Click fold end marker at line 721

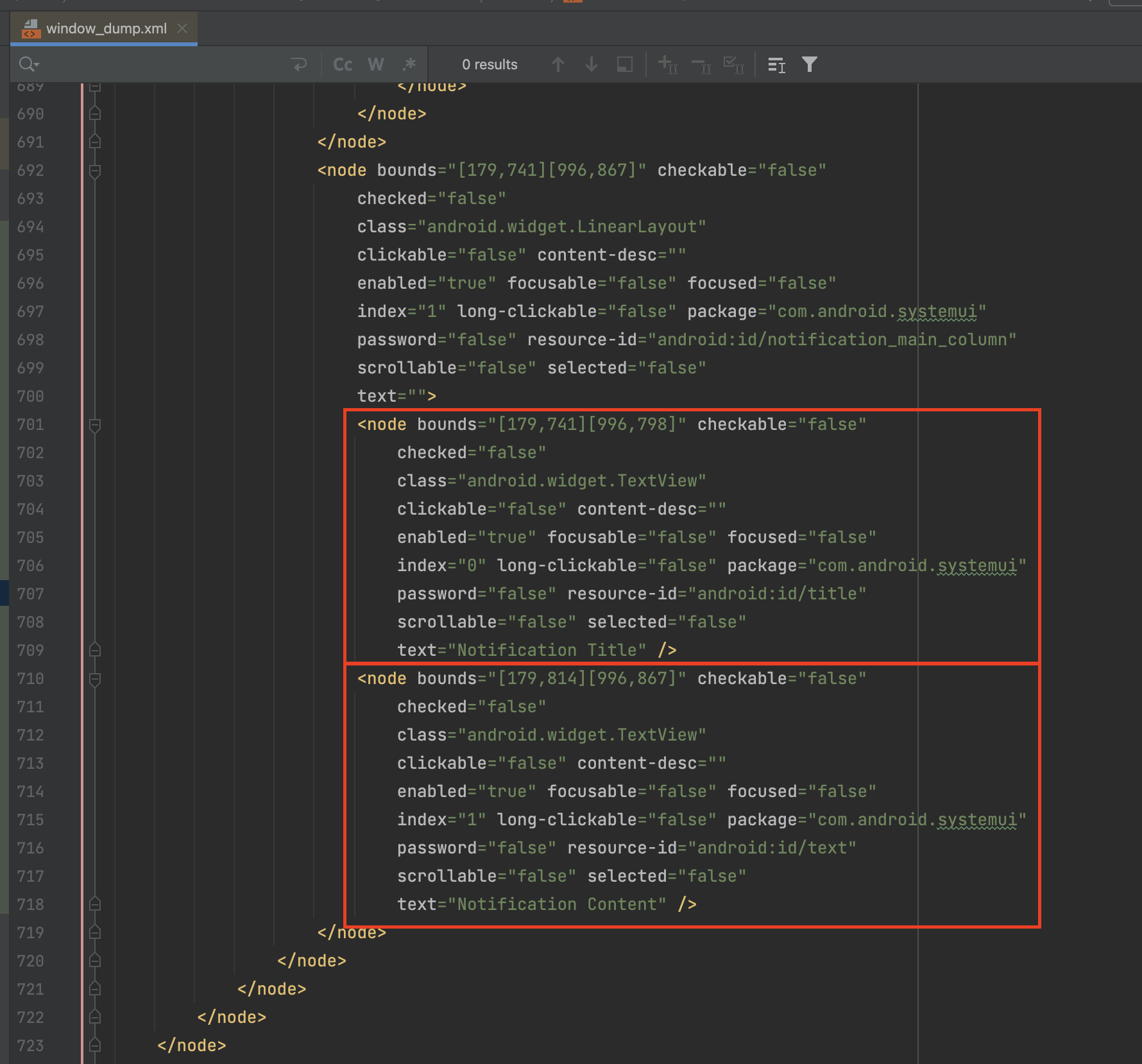click(95, 989)
